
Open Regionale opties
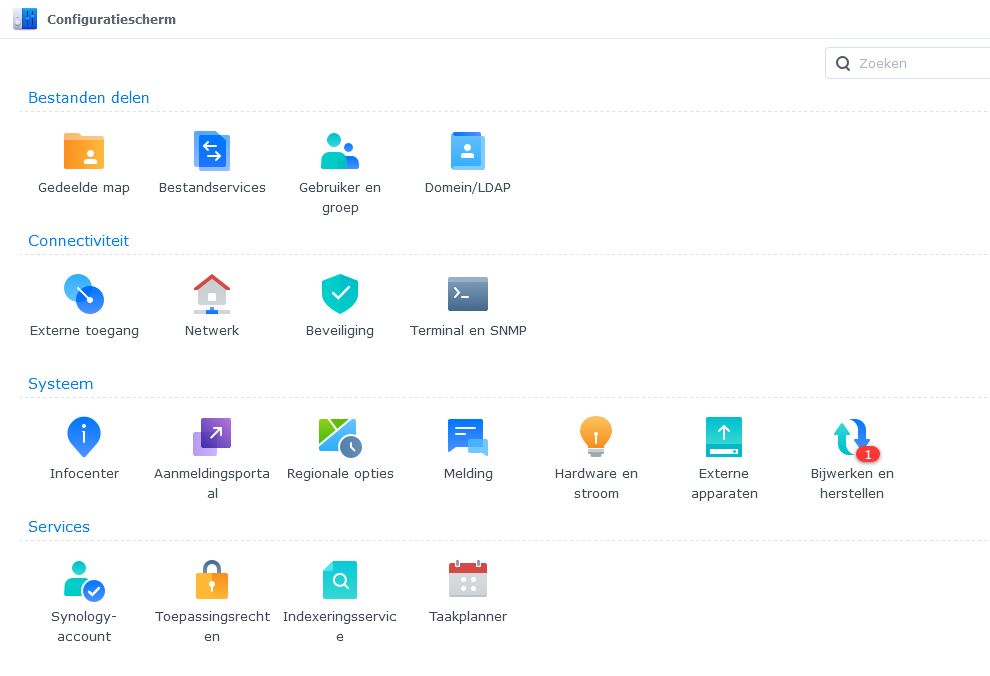(x=340, y=438)
